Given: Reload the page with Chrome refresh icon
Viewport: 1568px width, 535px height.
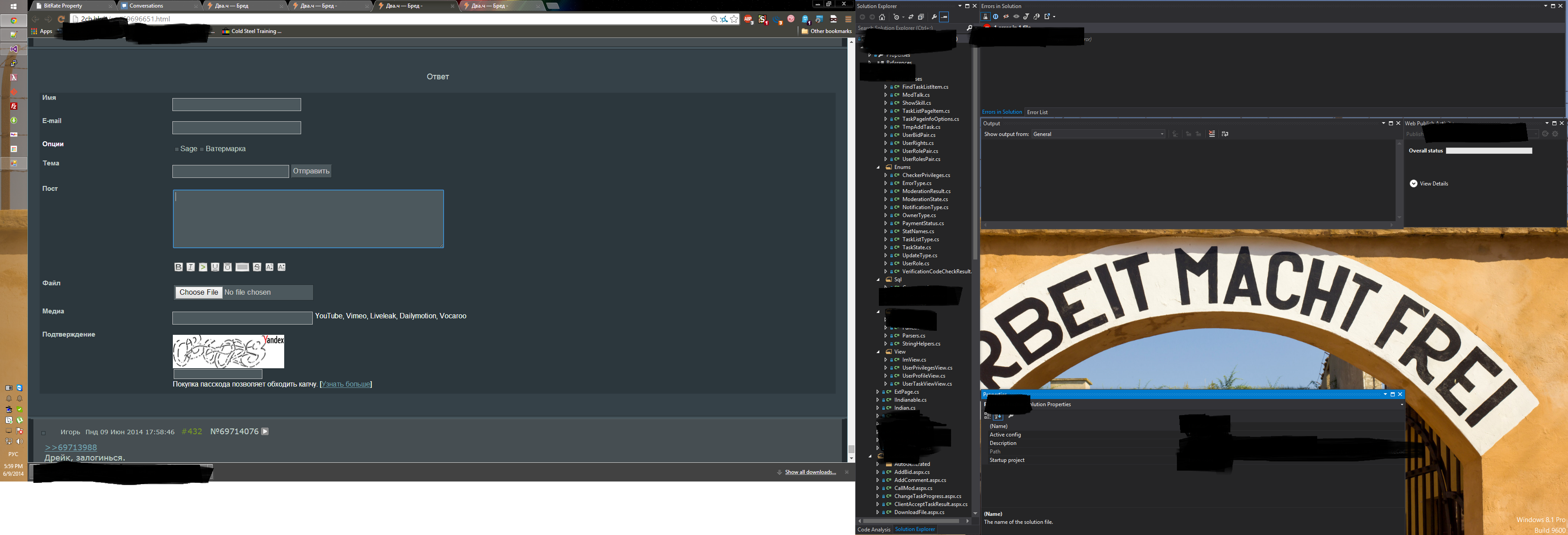Looking at the screenshot, I should [61, 20].
